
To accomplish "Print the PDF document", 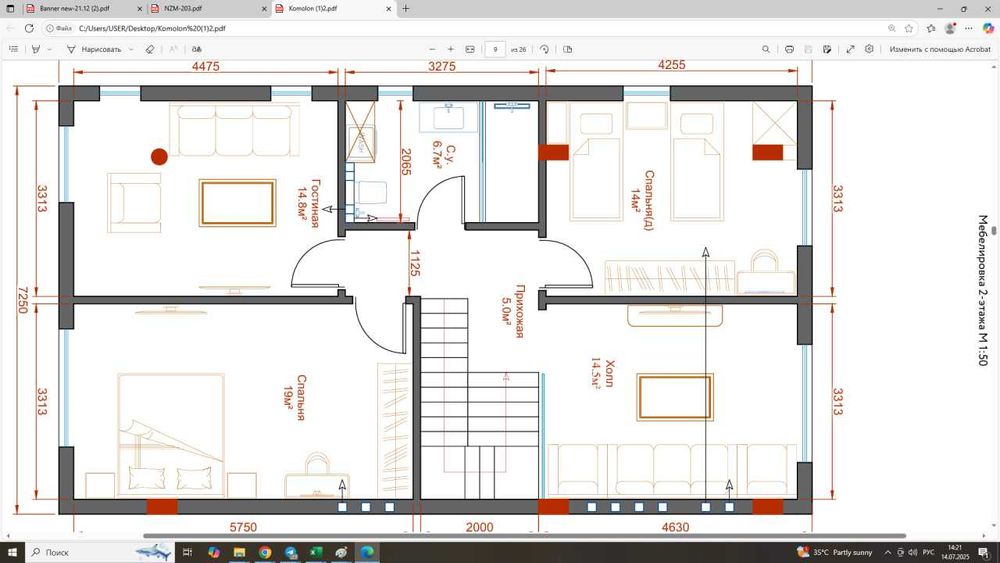I will click(x=790, y=49).
